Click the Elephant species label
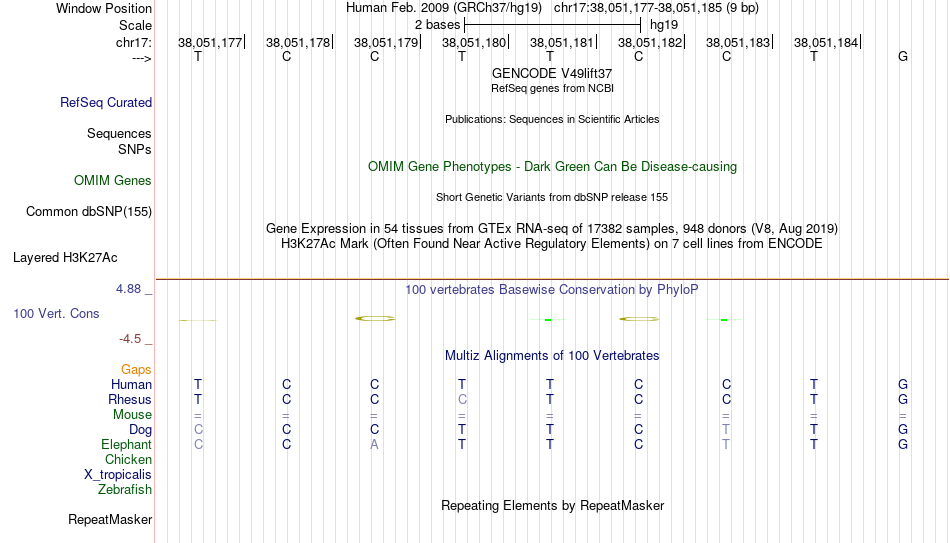Screen dimensions: 950x543 [127, 445]
